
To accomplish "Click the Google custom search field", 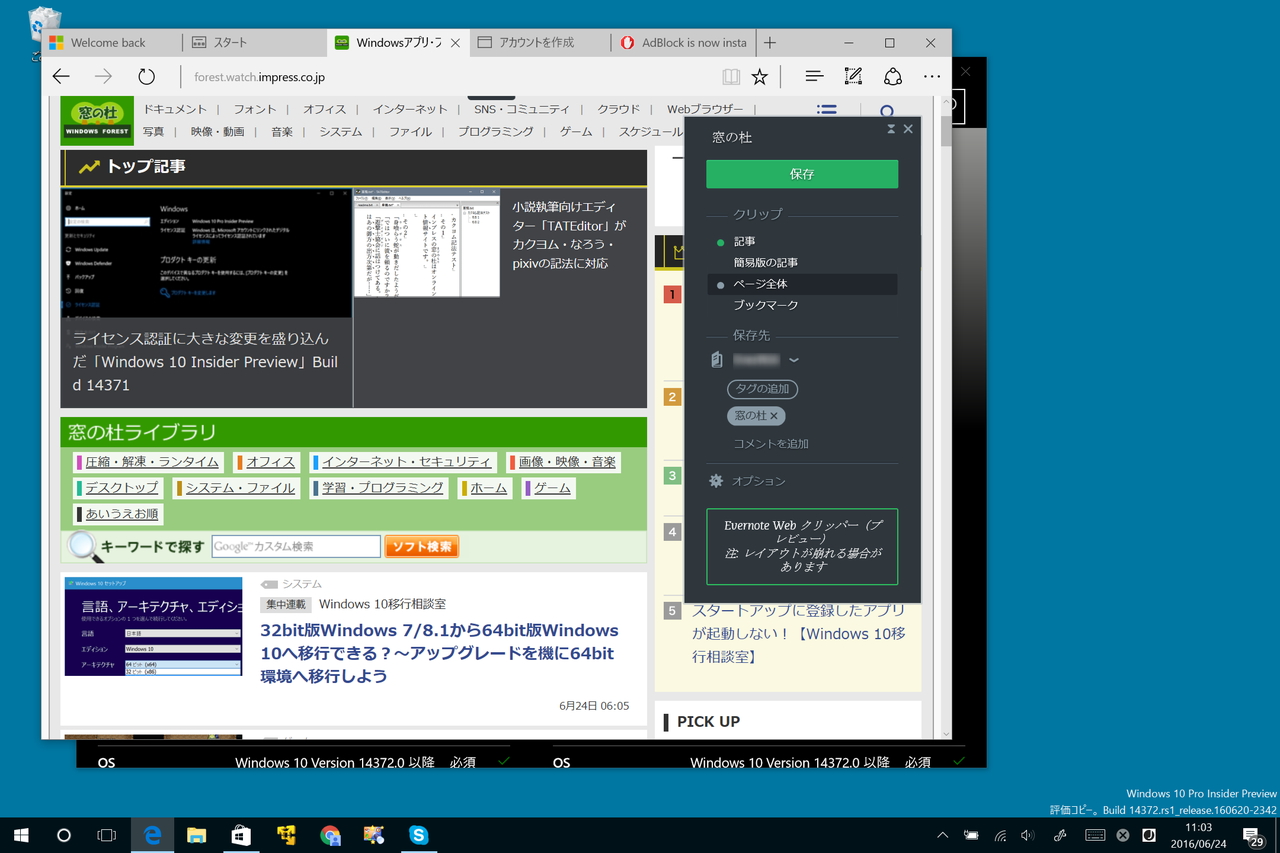I will pyautogui.click(x=296, y=547).
